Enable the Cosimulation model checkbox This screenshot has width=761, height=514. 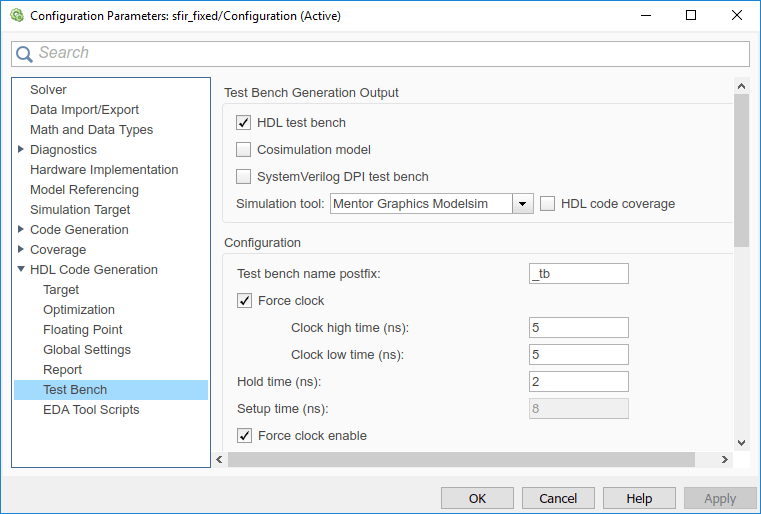243,149
